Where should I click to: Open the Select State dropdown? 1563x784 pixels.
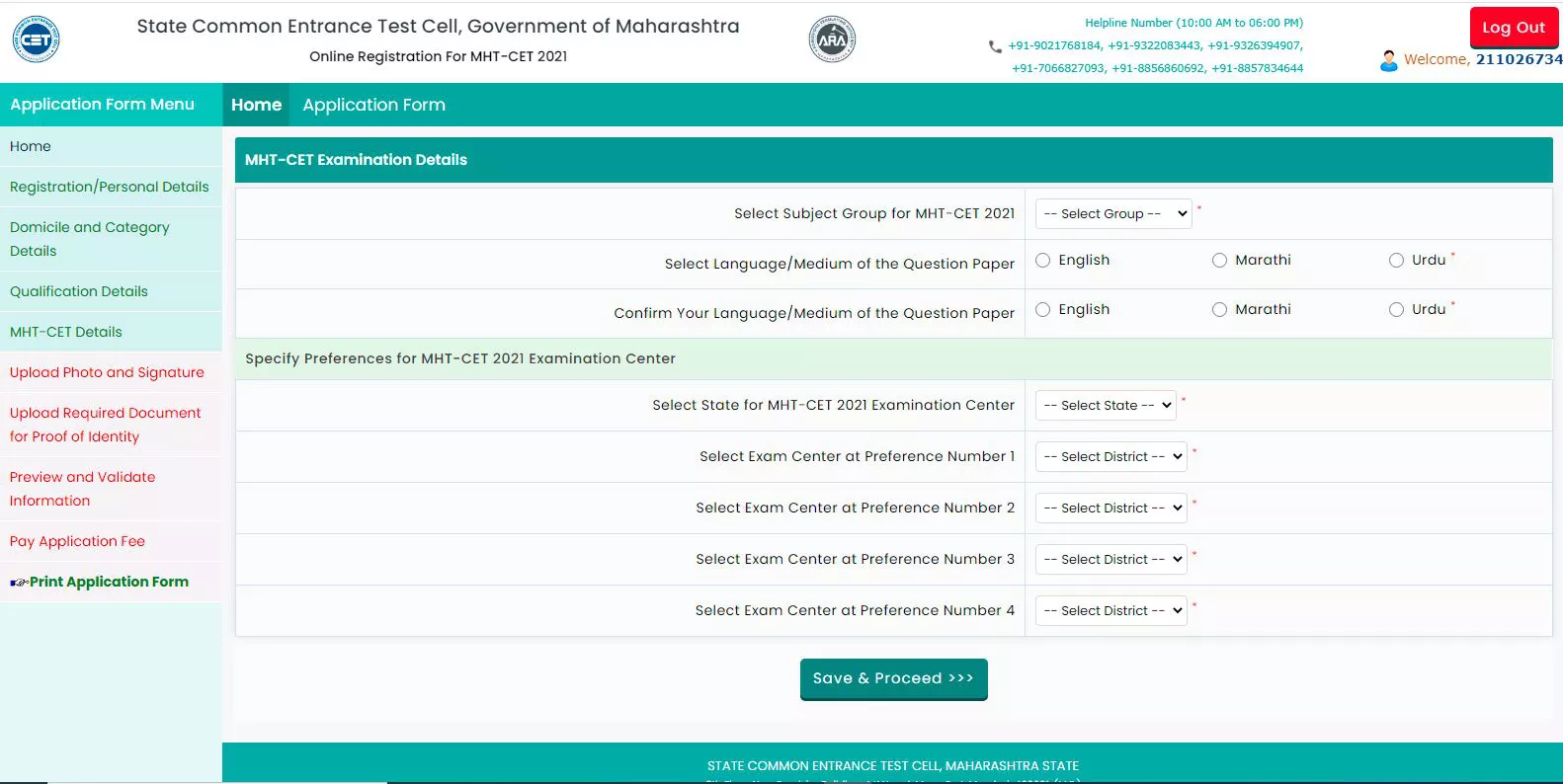pos(1106,405)
